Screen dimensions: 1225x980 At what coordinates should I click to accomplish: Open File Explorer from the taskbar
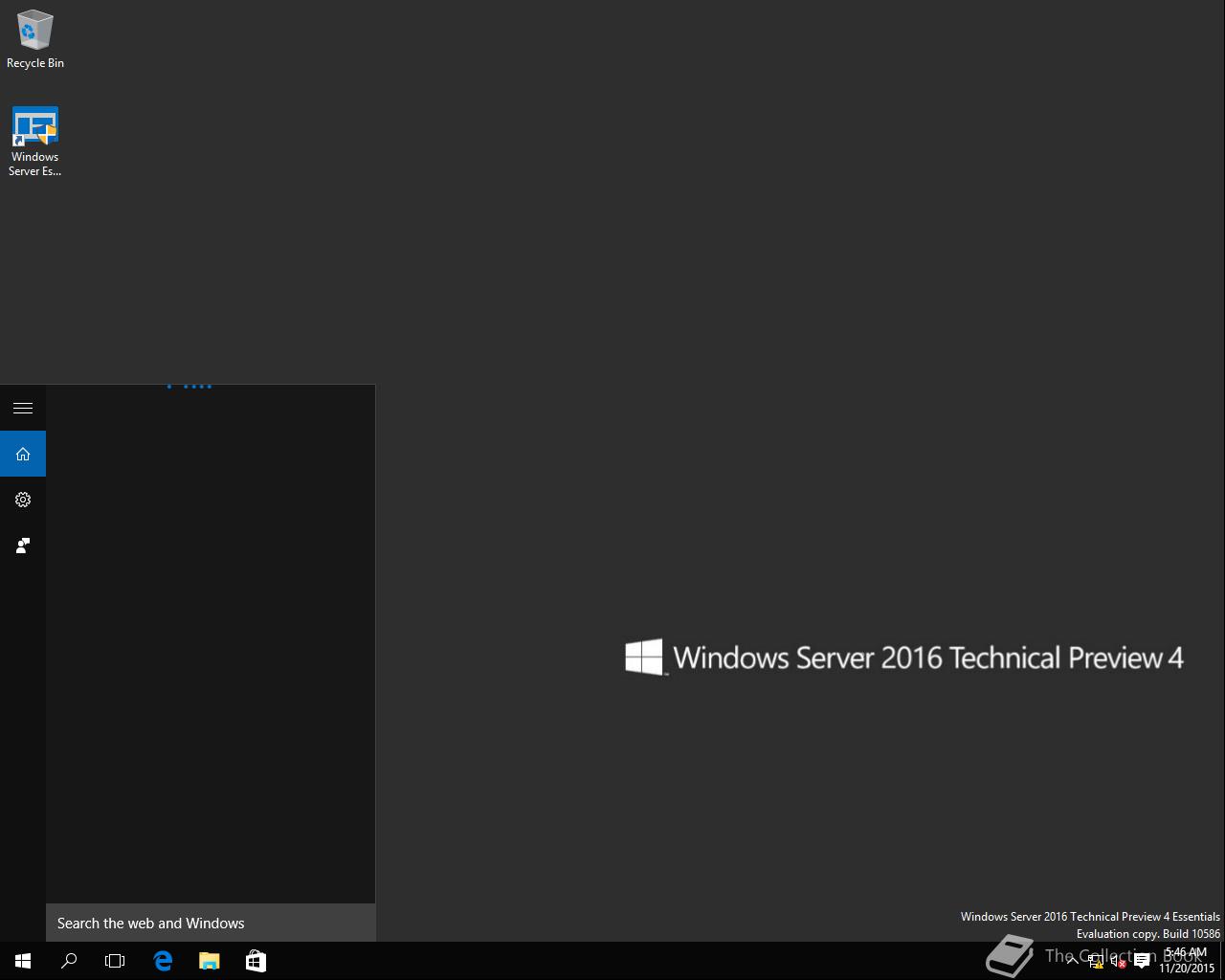[209, 961]
